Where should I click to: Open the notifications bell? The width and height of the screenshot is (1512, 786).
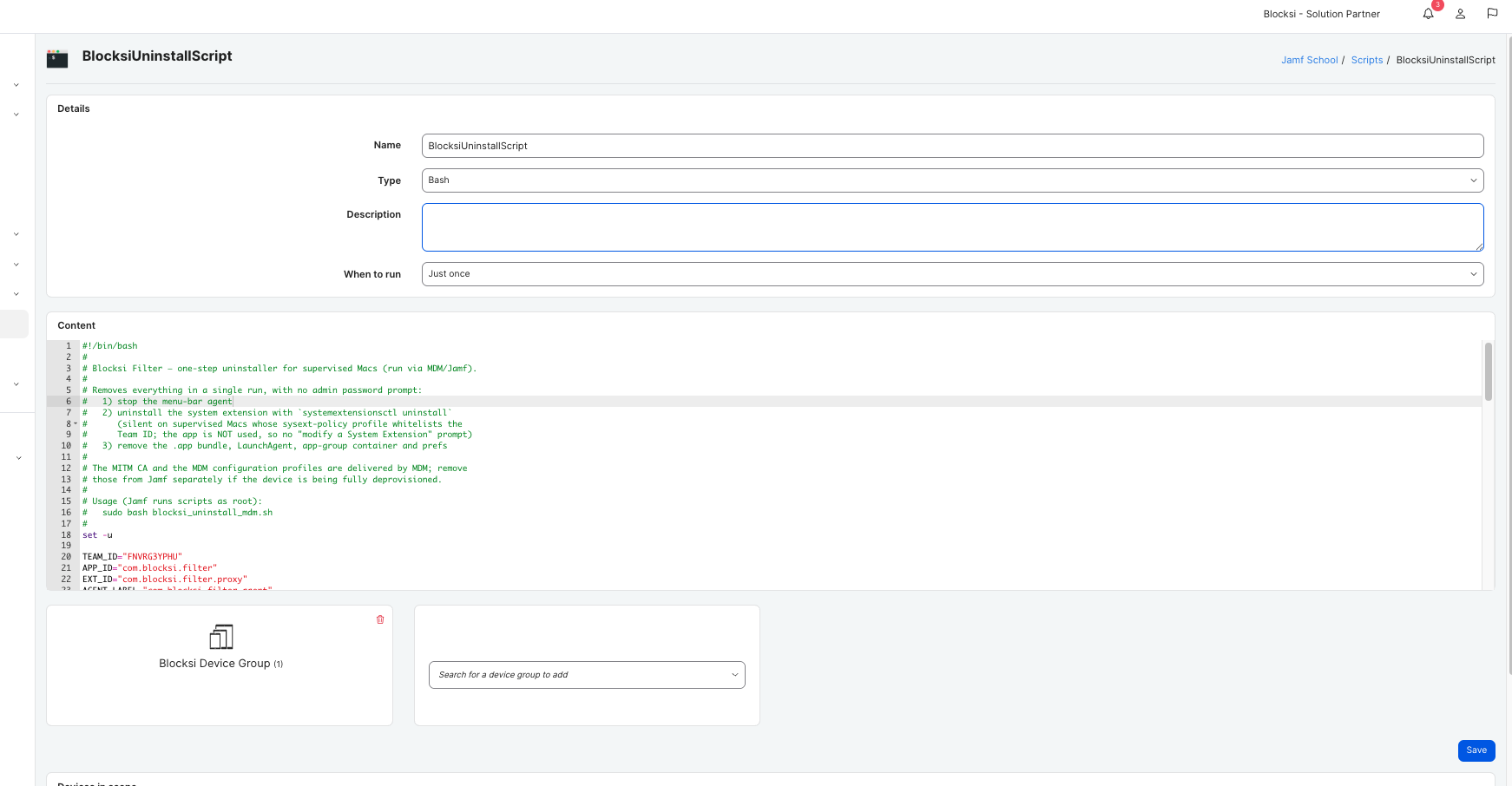(x=1428, y=14)
